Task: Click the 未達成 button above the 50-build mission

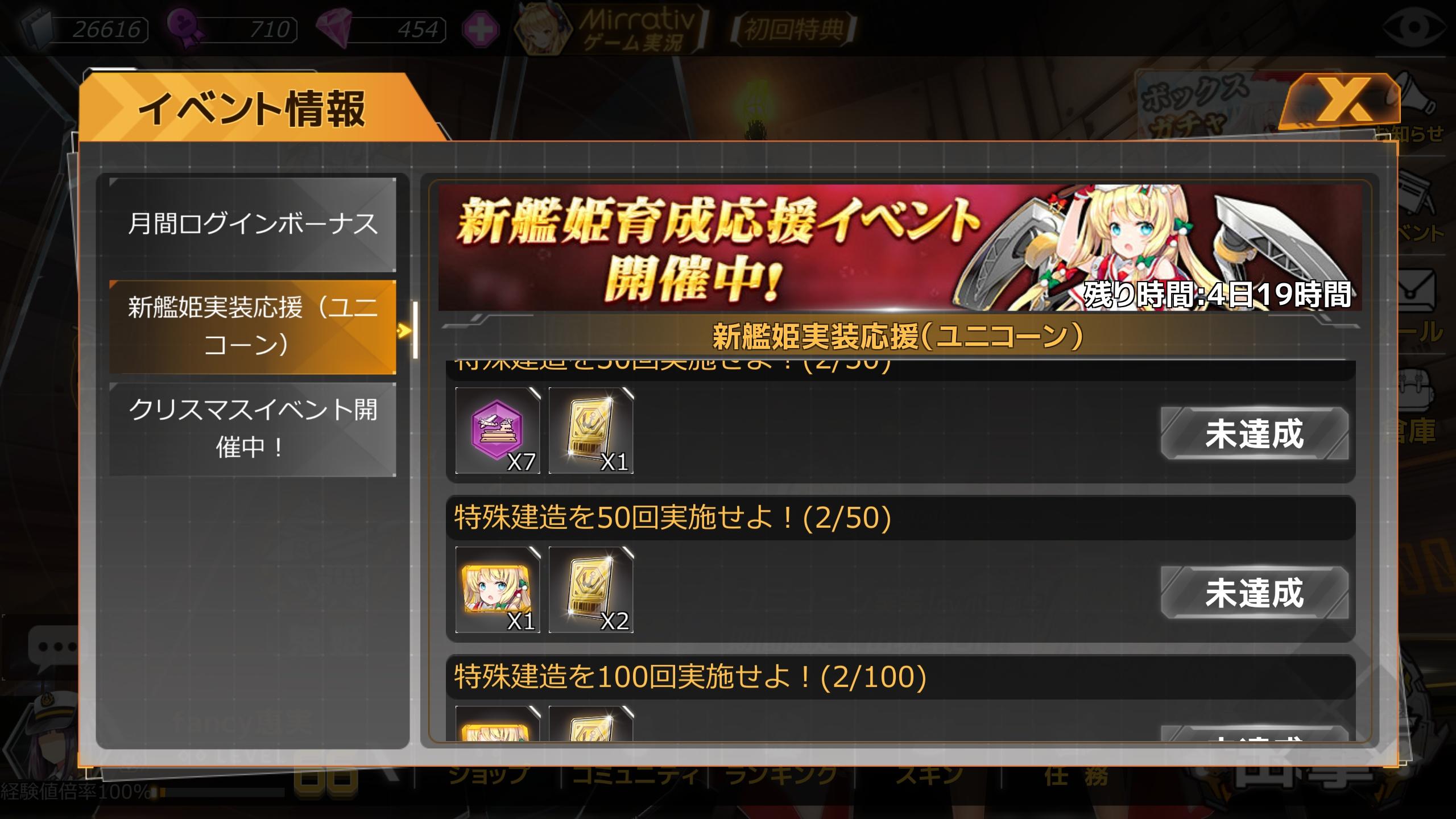Action: click(1255, 433)
